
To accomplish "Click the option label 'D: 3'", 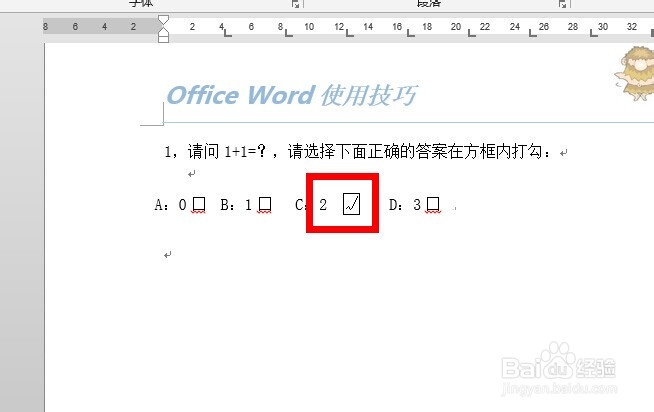I will coord(405,205).
